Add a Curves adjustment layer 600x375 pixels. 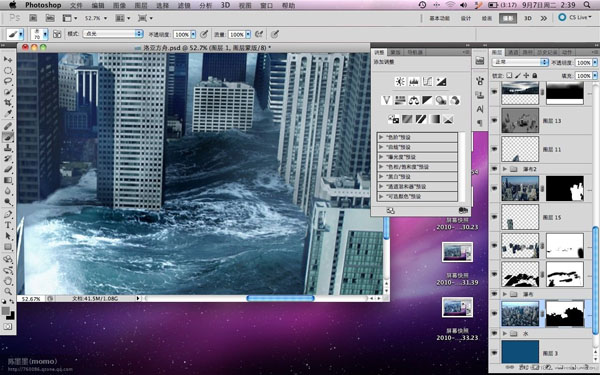(x=427, y=82)
